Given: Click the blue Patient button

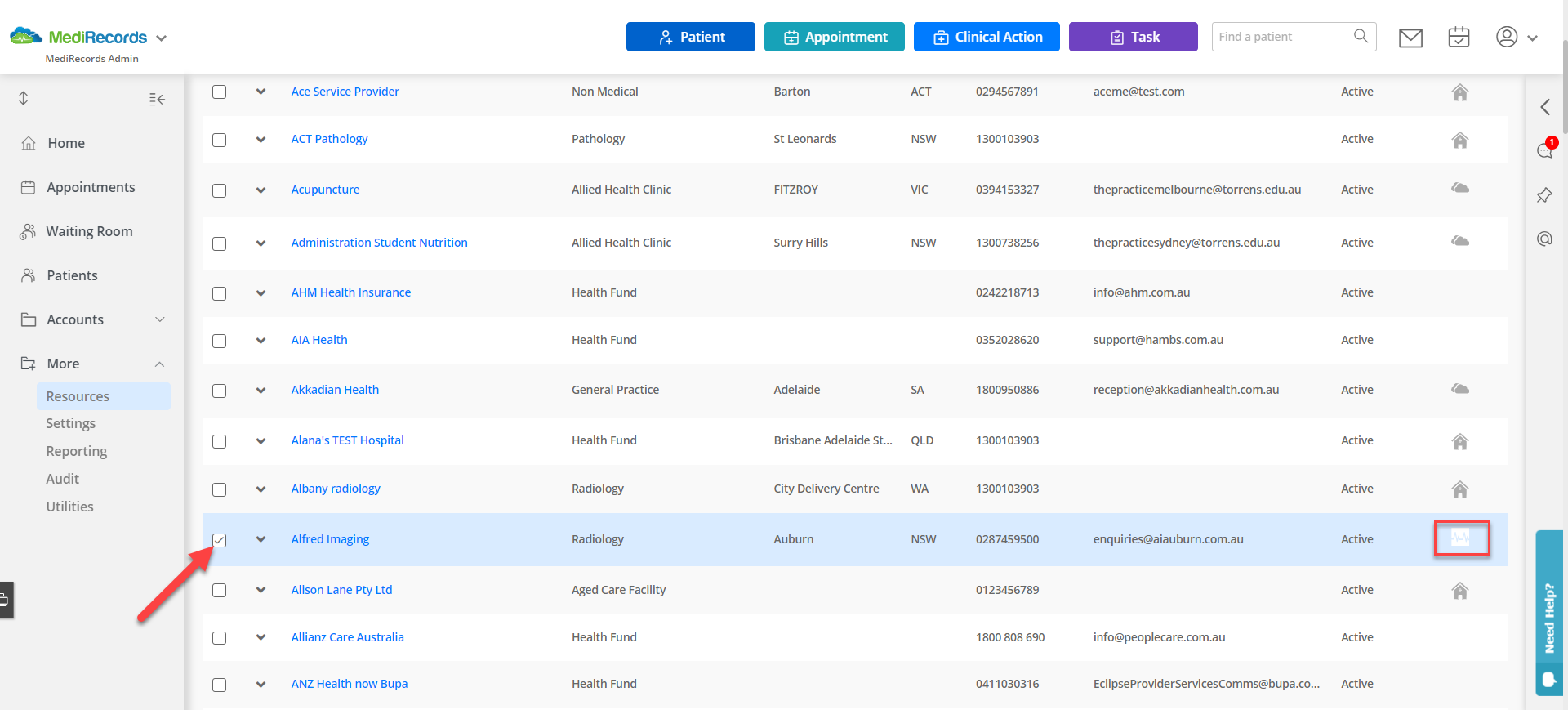Looking at the screenshot, I should click(x=691, y=37).
